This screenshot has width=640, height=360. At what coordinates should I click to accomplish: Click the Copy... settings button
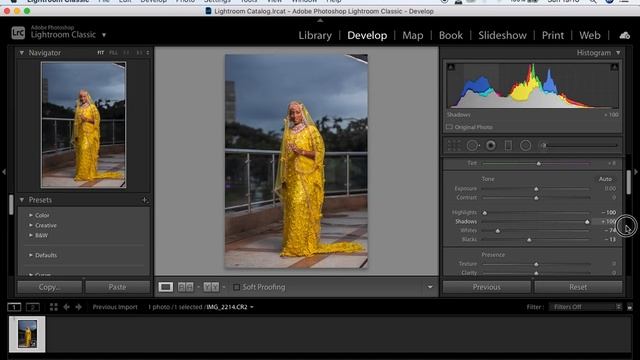[49, 287]
